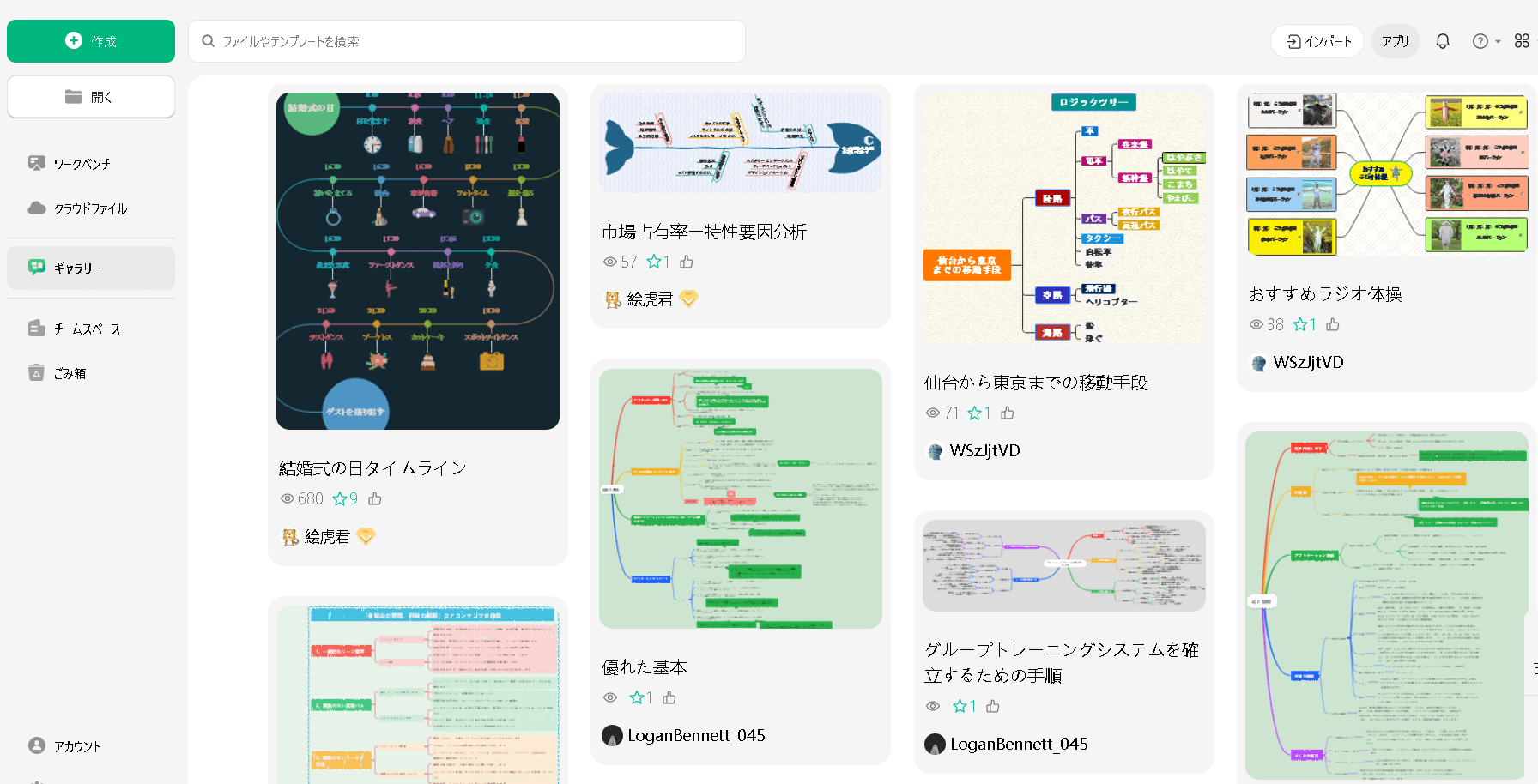Like the 仙台から東京 card

click(x=1008, y=413)
